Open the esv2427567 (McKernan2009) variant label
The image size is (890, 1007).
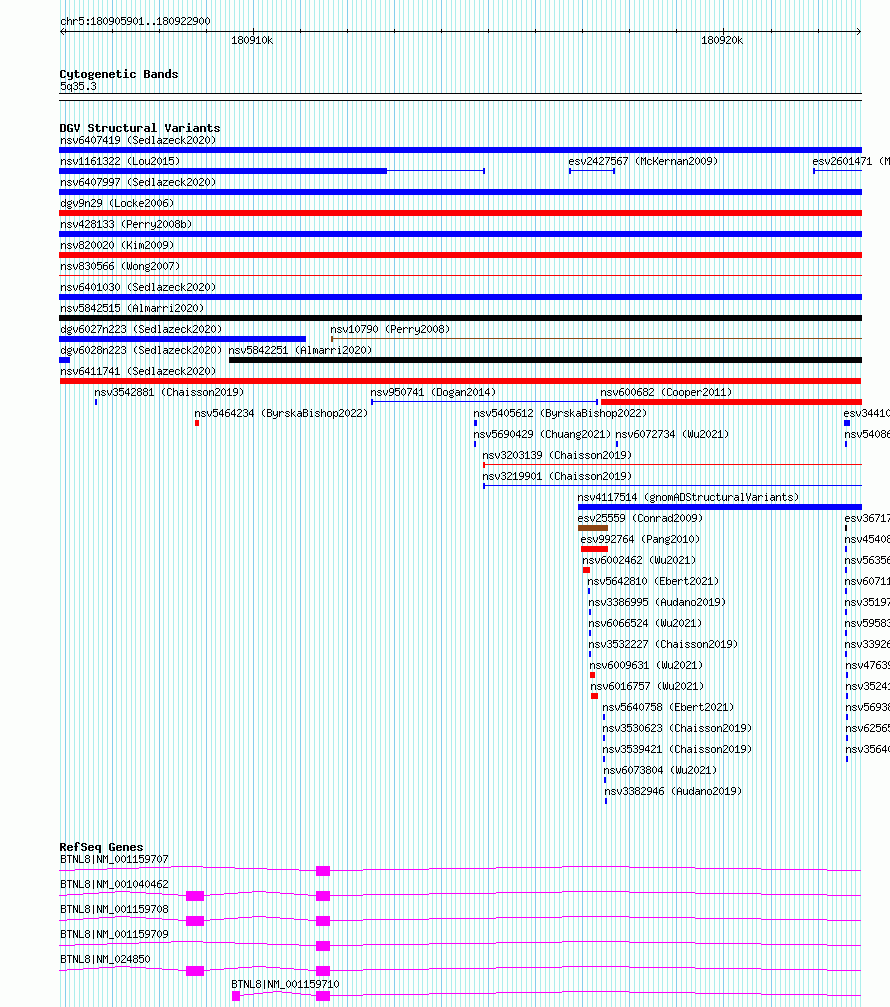tap(643, 161)
